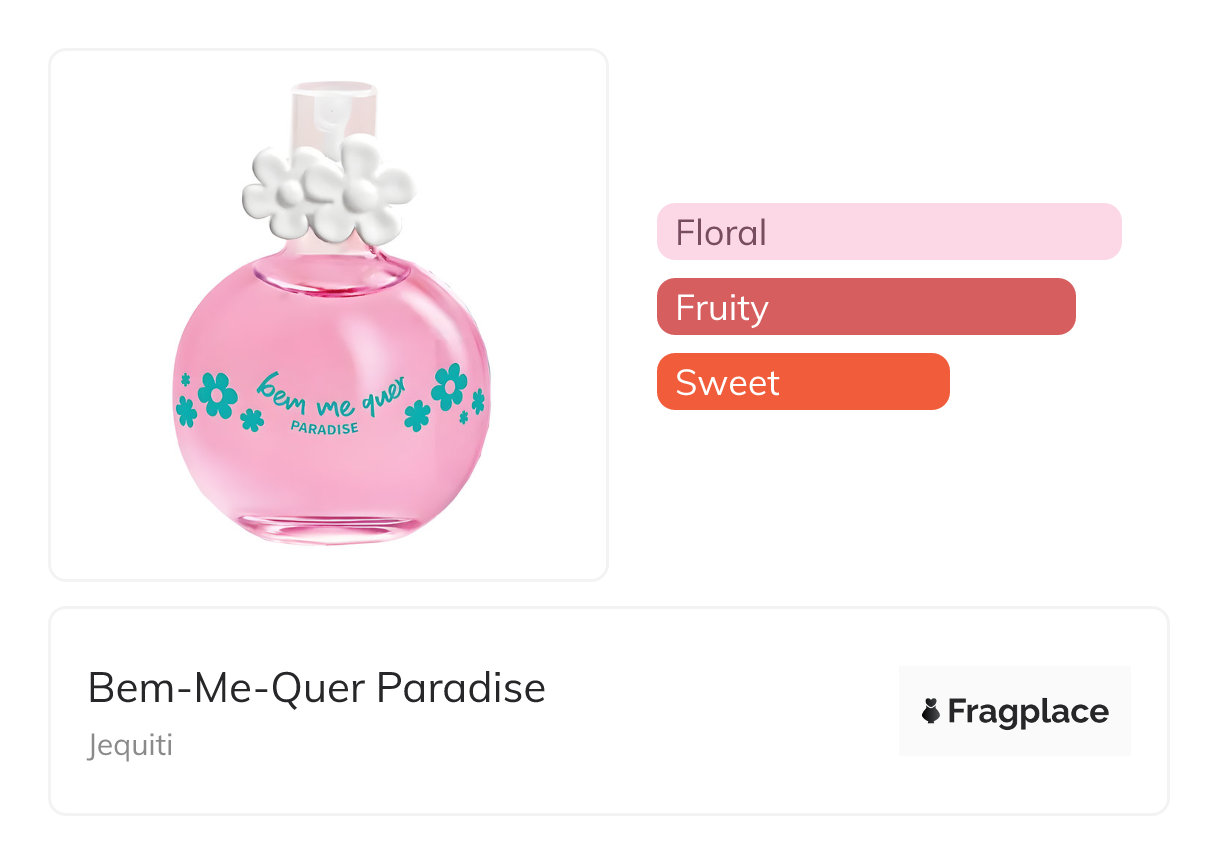The height and width of the screenshot is (864, 1218).
Task: Click the PARADISE text on the bottle
Action: [324, 427]
